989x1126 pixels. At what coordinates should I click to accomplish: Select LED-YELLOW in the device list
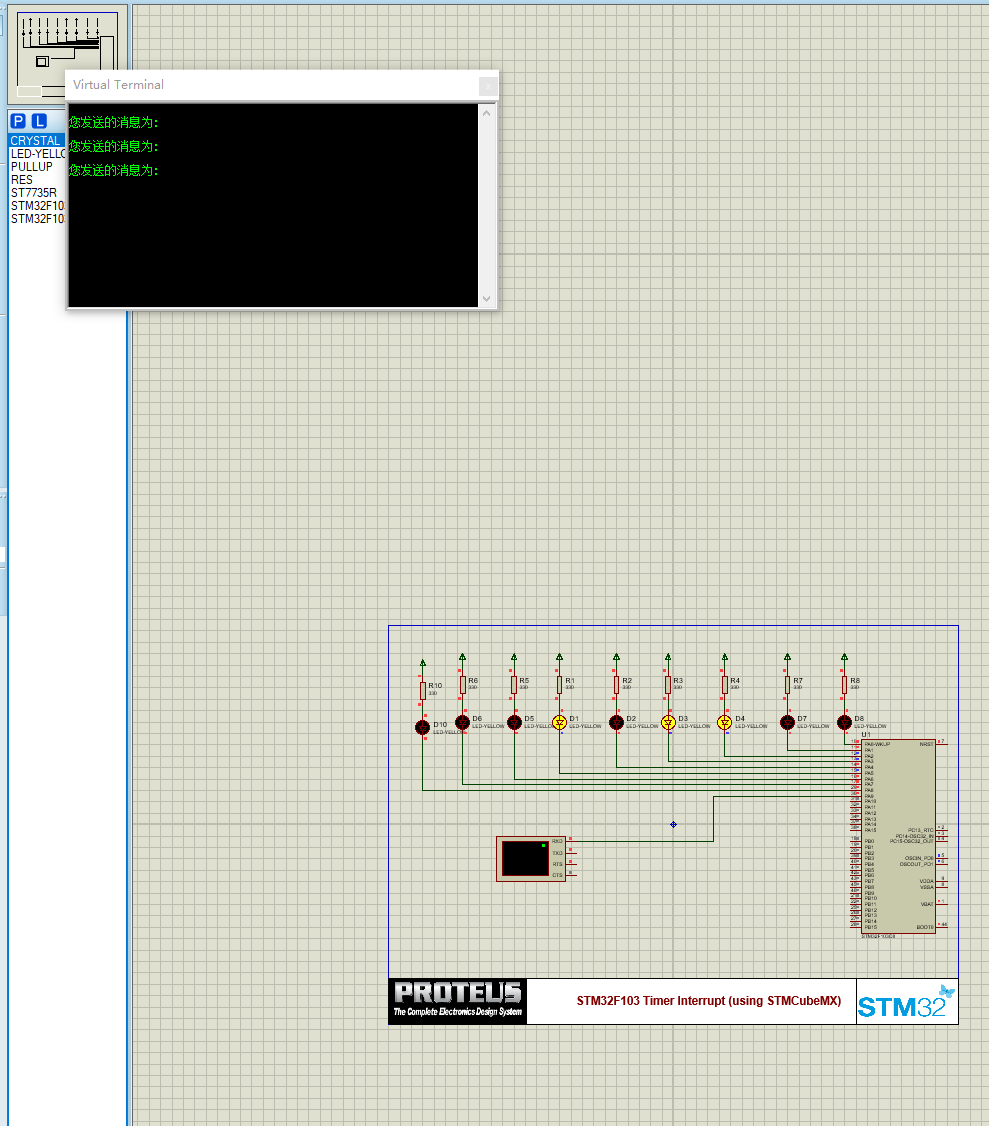[x=37, y=154]
